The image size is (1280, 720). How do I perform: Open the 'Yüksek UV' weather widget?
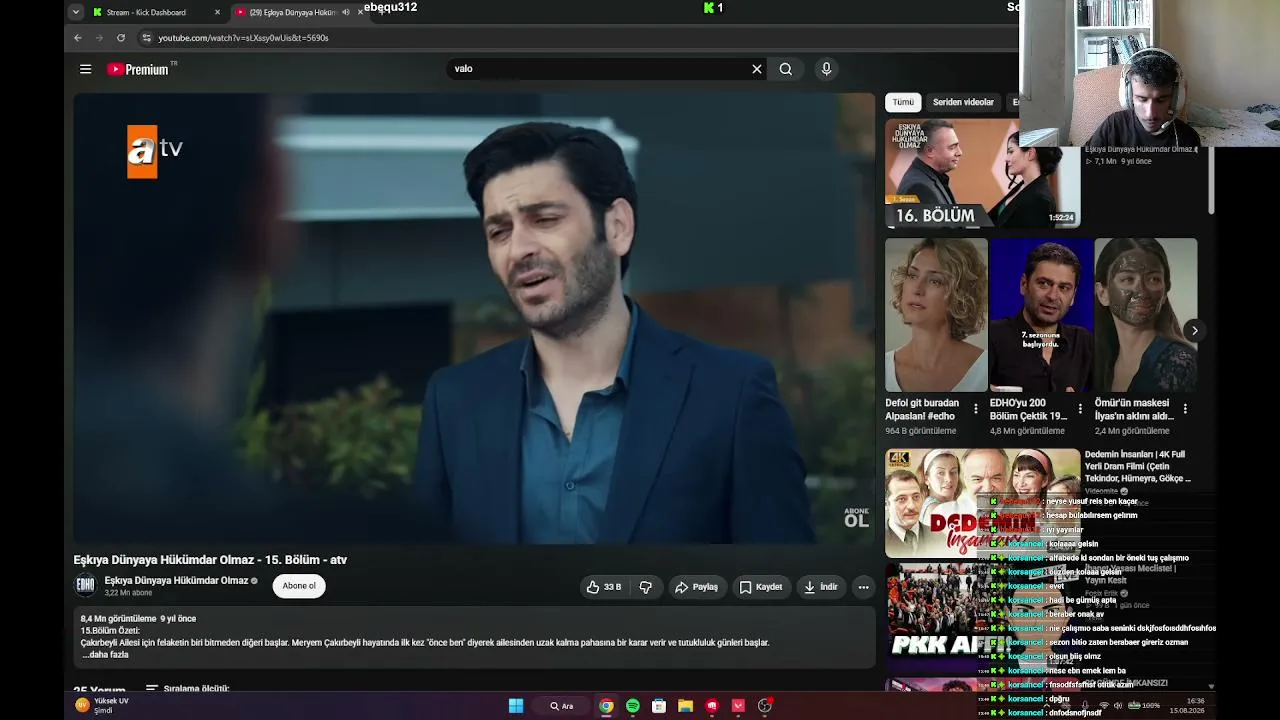click(x=103, y=705)
